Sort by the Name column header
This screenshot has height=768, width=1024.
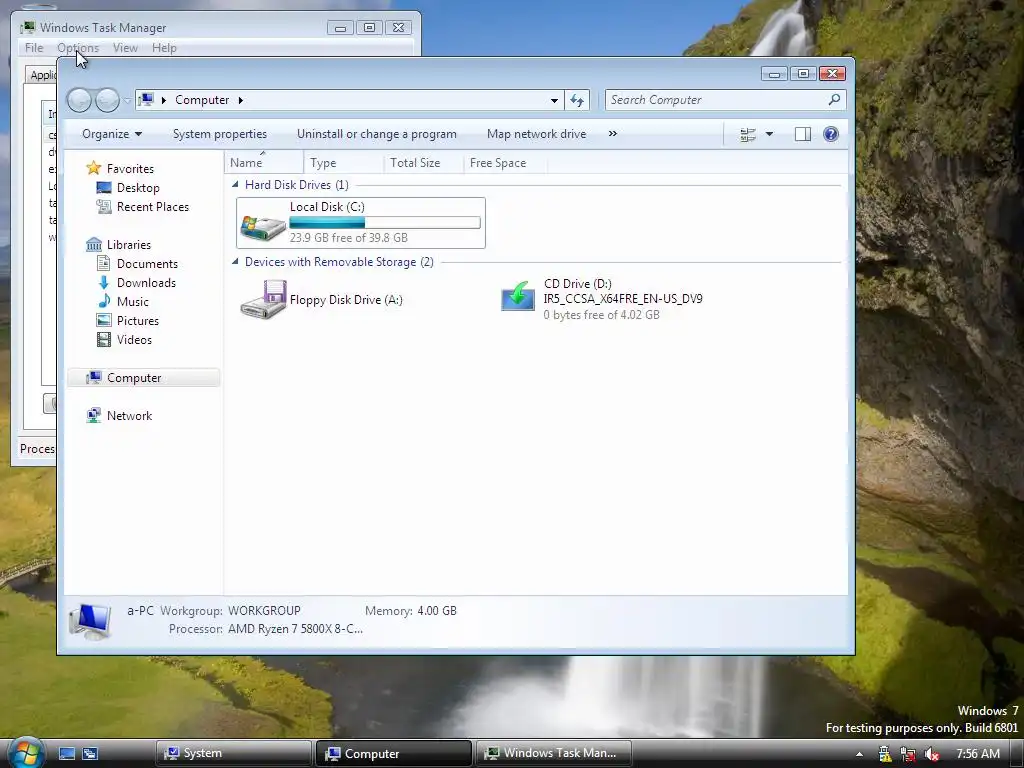coord(264,163)
